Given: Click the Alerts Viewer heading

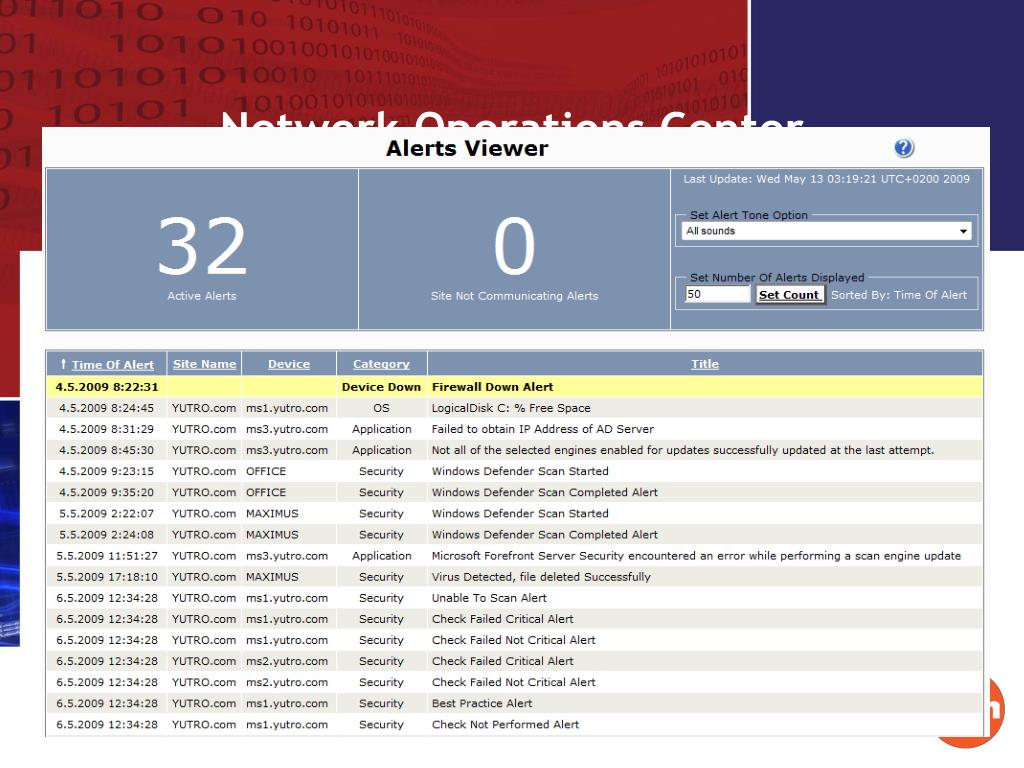Looking at the screenshot, I should click(x=467, y=148).
